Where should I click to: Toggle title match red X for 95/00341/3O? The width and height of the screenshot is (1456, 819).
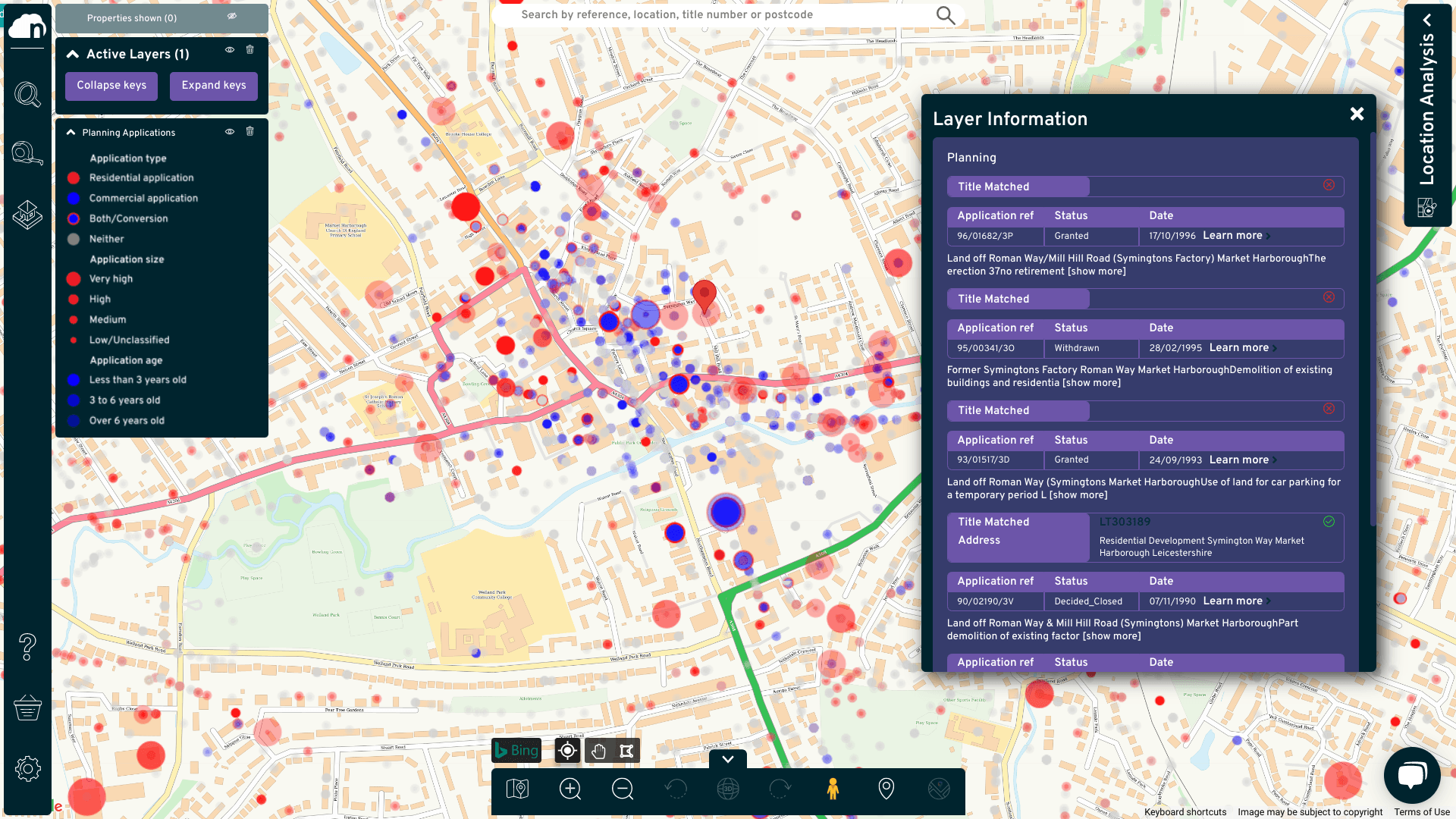1329,297
